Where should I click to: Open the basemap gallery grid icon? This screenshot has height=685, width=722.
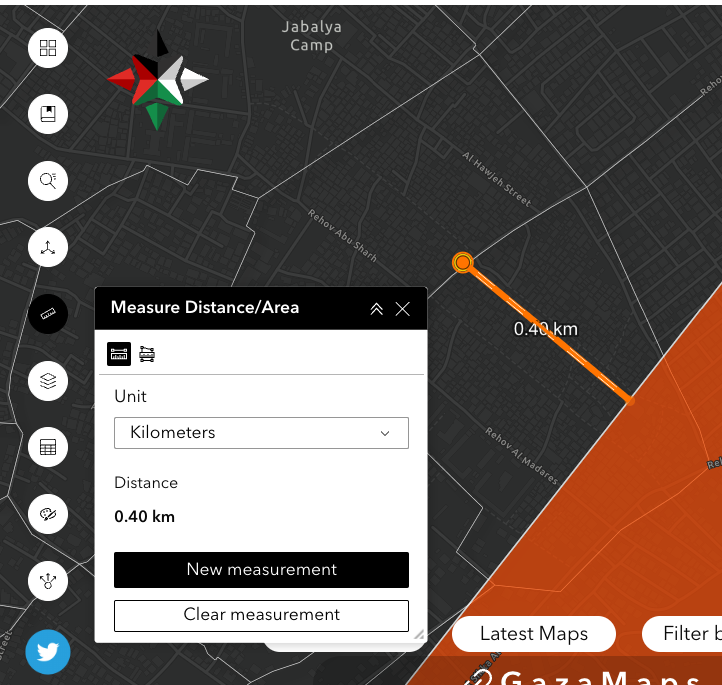click(48, 48)
